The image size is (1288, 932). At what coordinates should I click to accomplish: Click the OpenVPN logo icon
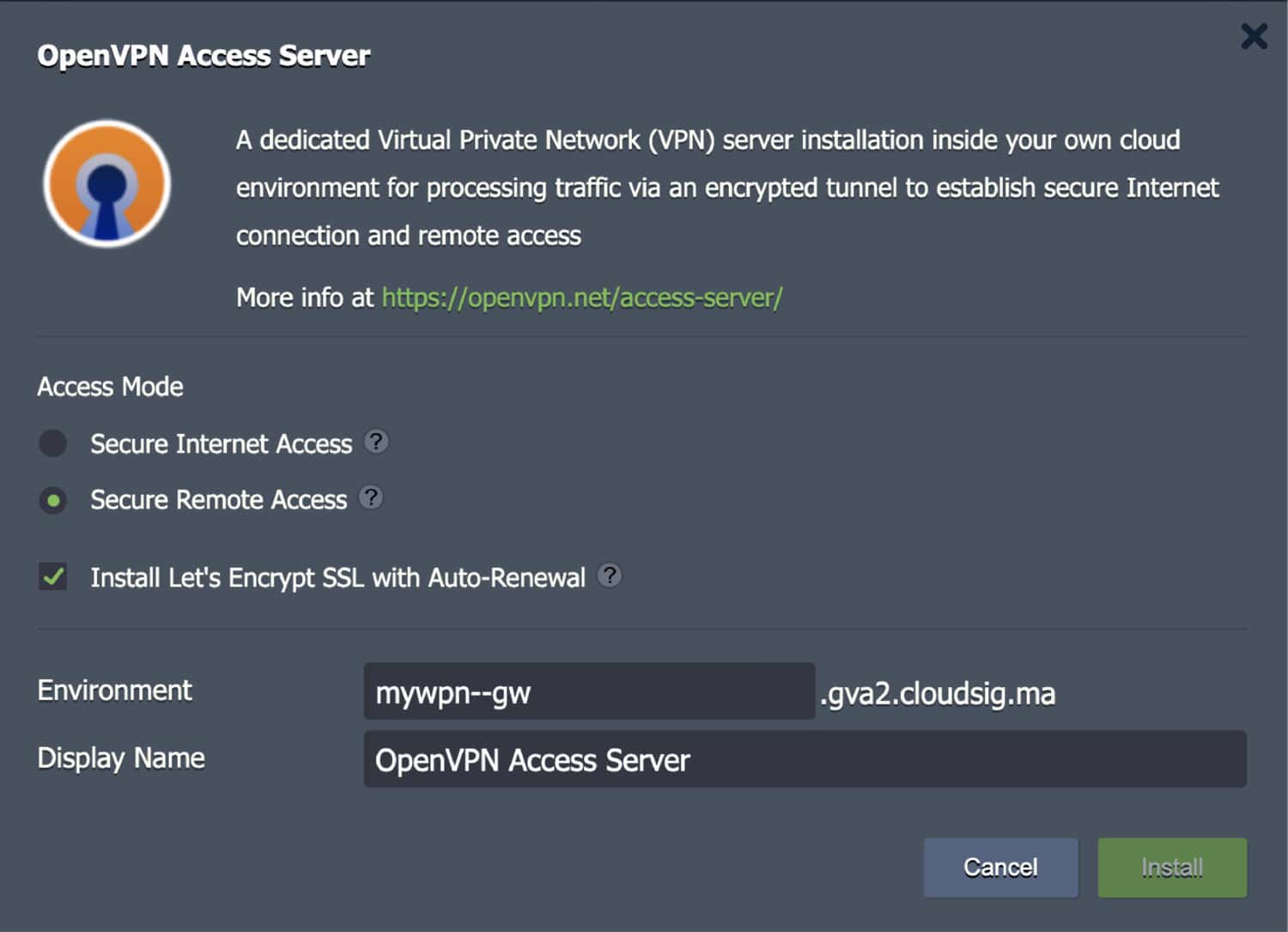106,183
